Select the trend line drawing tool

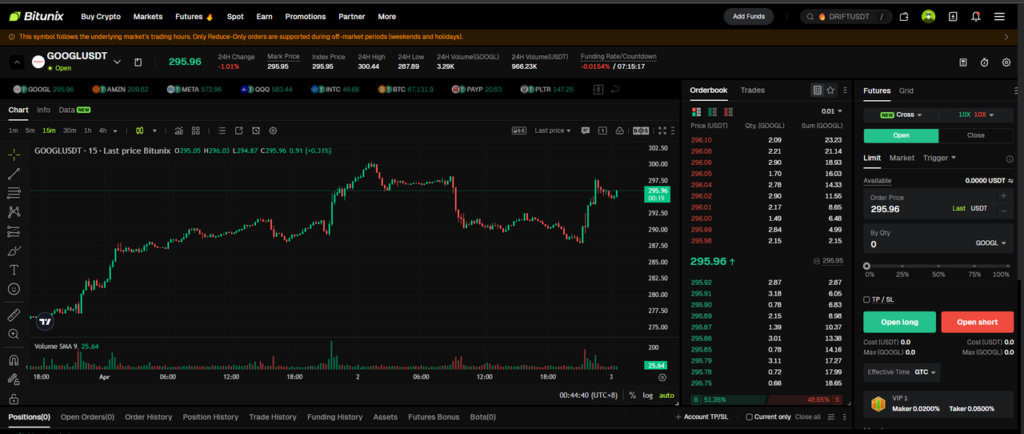[14, 174]
